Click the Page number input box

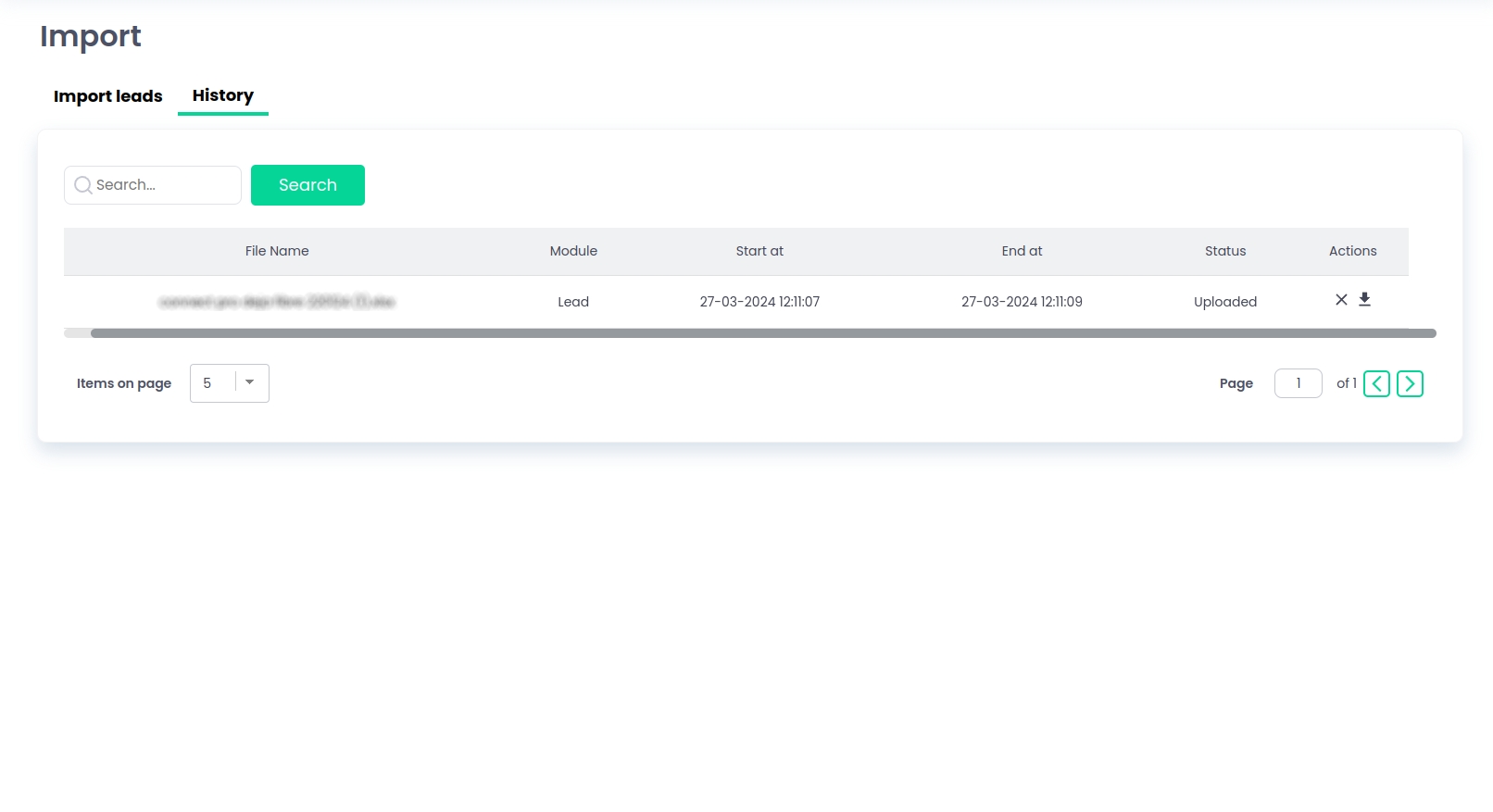click(x=1298, y=383)
